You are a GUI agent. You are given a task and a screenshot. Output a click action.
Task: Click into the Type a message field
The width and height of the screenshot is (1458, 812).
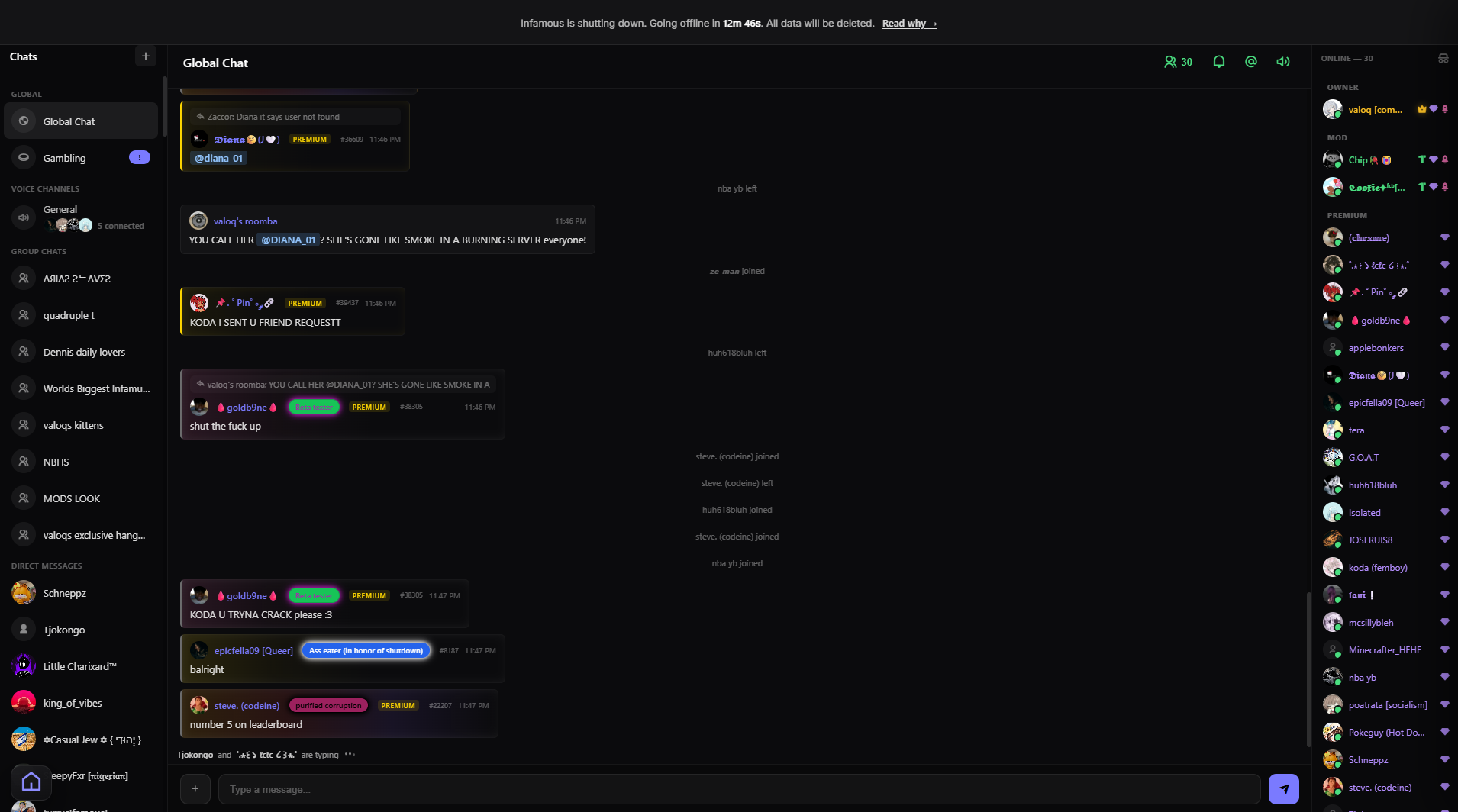point(739,789)
